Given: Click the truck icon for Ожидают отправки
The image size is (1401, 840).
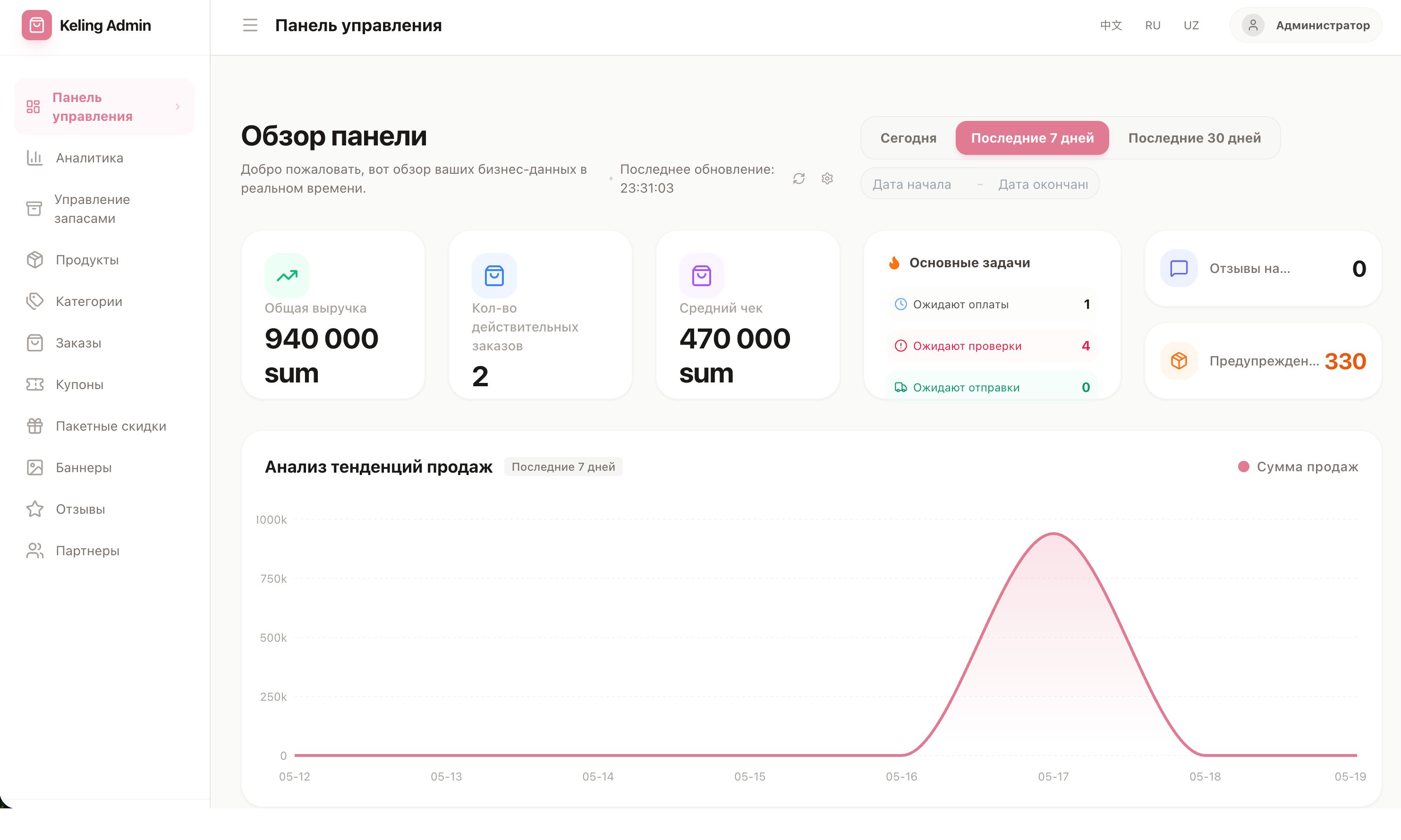Looking at the screenshot, I should [x=900, y=387].
